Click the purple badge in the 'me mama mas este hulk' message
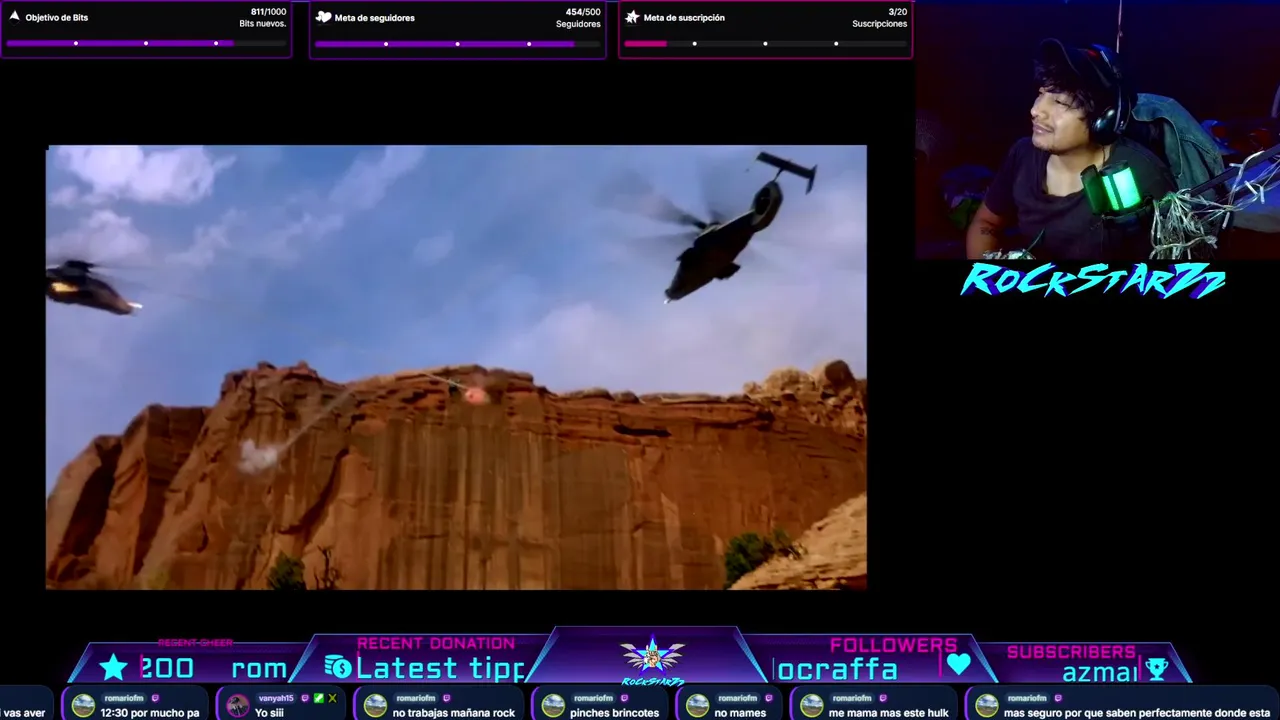The width and height of the screenshot is (1280, 720). point(883,698)
